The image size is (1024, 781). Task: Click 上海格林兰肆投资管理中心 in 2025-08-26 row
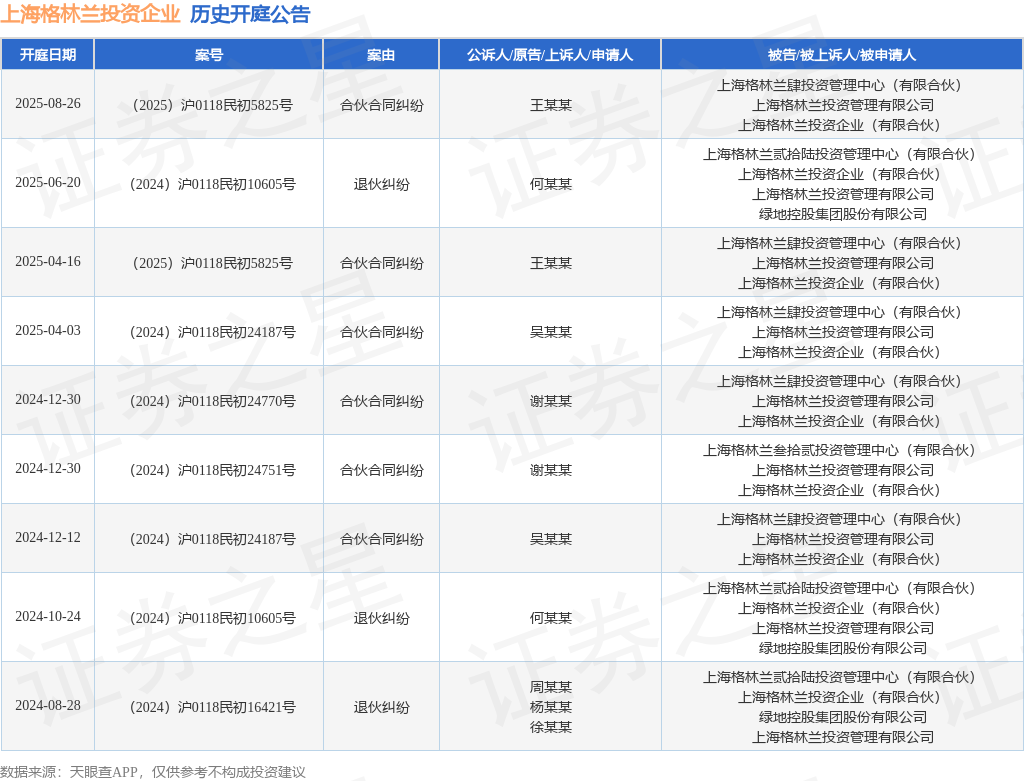839,85
